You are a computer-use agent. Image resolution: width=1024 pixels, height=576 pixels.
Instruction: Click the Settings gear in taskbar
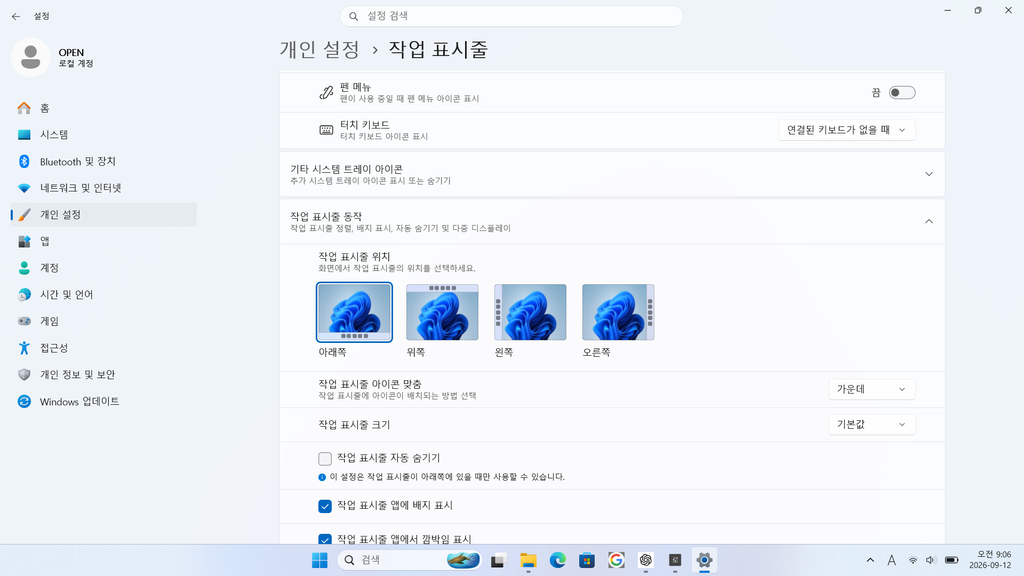point(704,560)
